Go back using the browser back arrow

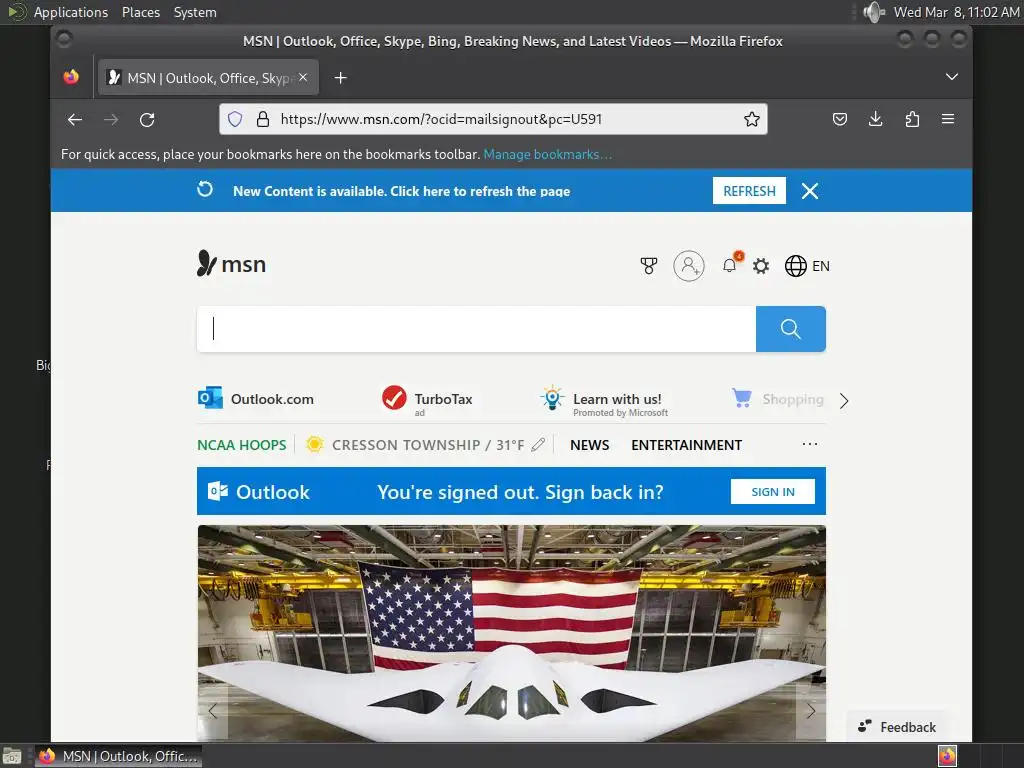pos(75,120)
